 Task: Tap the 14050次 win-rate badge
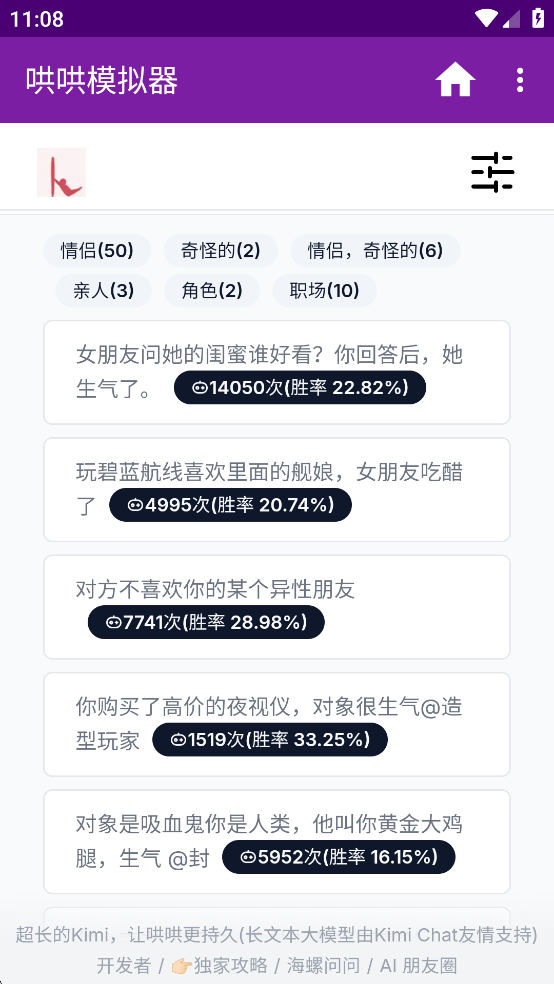pyautogui.click(x=300, y=388)
